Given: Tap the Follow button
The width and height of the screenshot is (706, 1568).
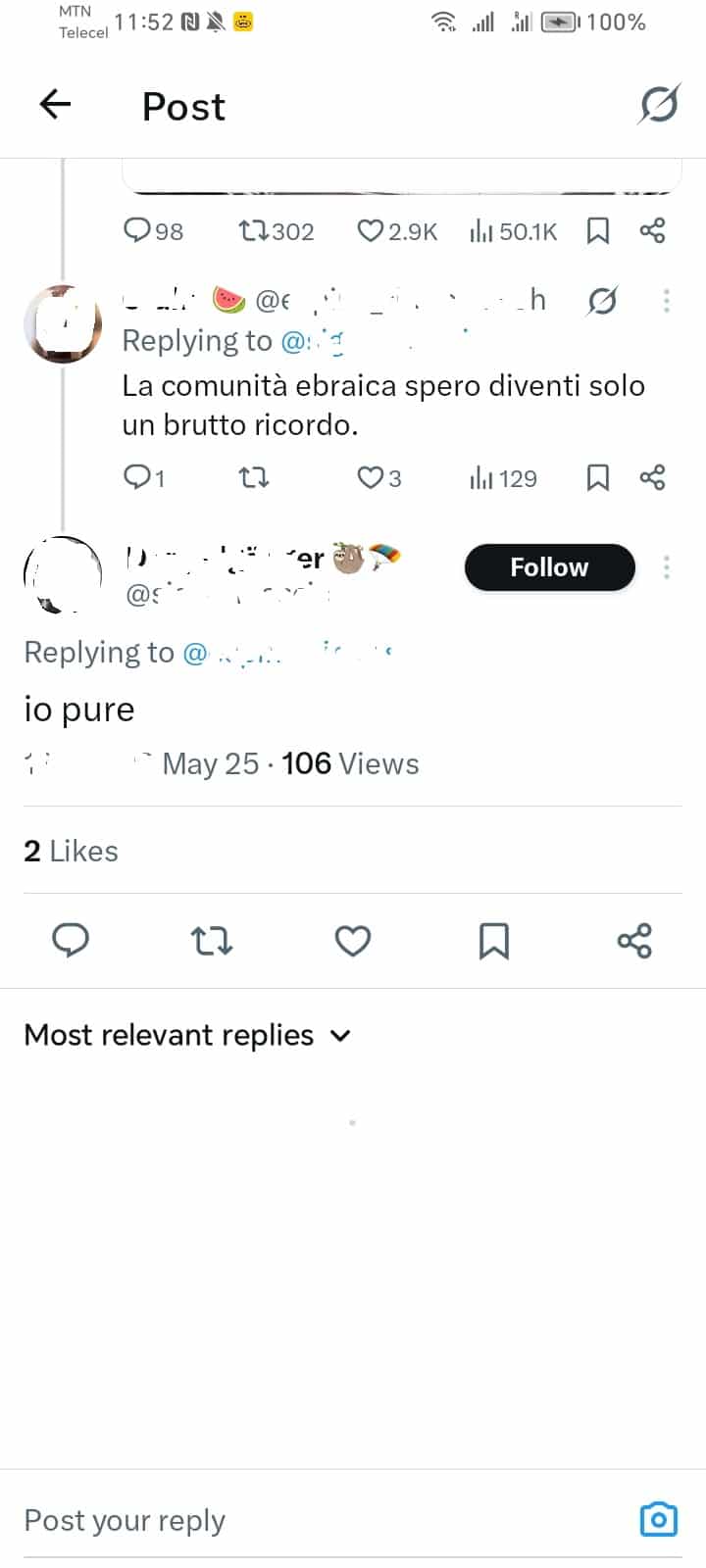Looking at the screenshot, I should [549, 567].
